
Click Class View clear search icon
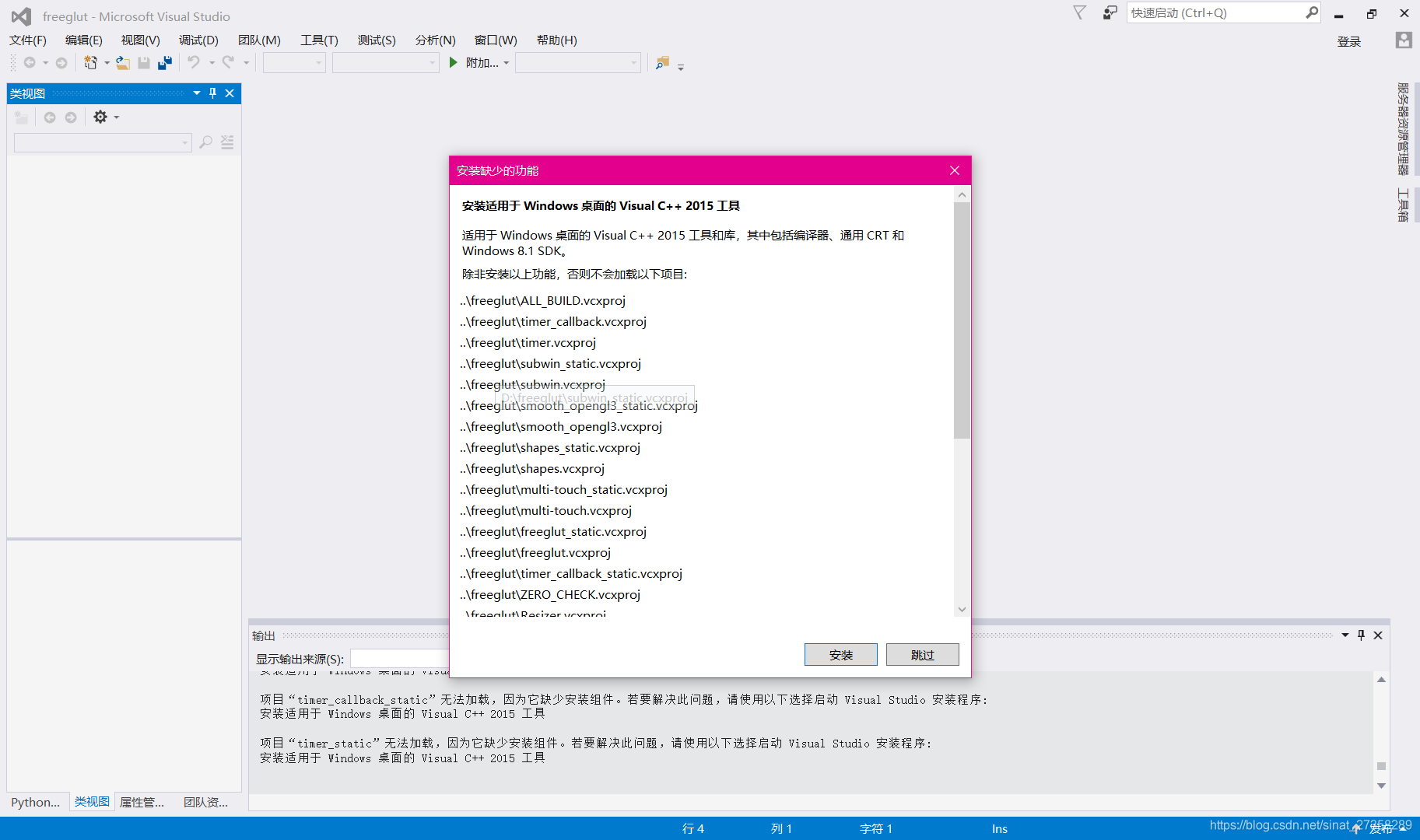click(x=227, y=142)
